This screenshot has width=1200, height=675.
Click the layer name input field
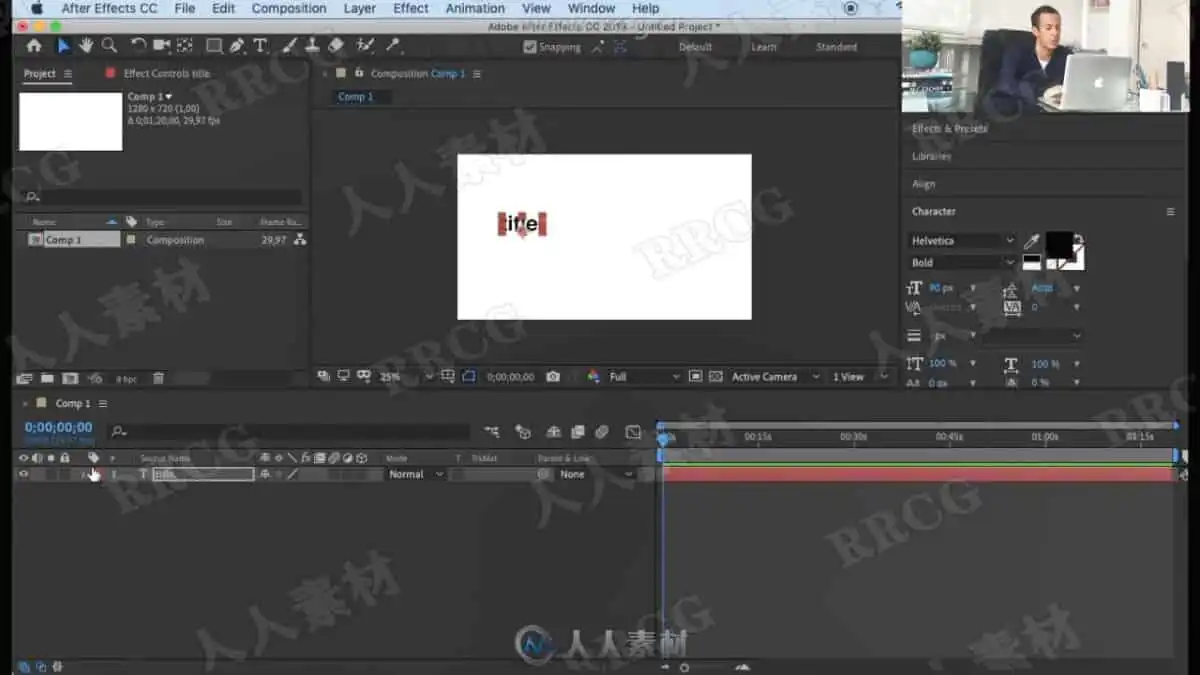coord(203,474)
